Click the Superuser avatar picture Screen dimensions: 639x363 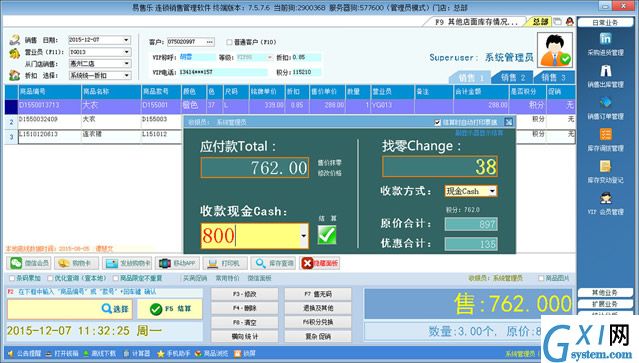point(555,50)
